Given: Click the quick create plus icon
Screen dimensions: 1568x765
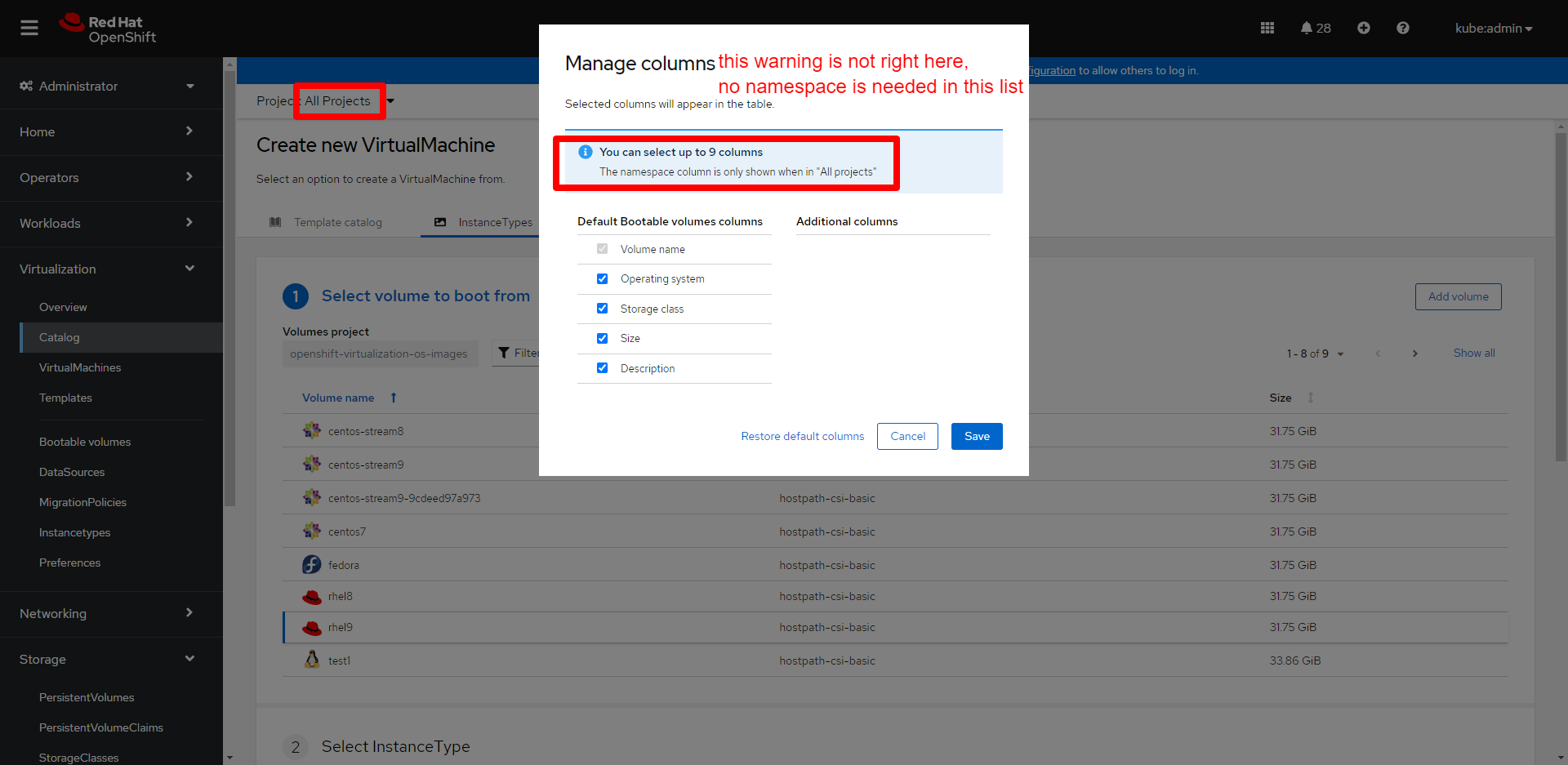Looking at the screenshot, I should pyautogui.click(x=1364, y=28).
